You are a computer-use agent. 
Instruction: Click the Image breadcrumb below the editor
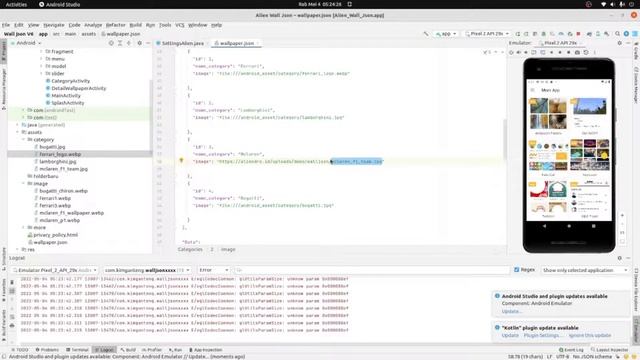pyautogui.click(x=228, y=249)
